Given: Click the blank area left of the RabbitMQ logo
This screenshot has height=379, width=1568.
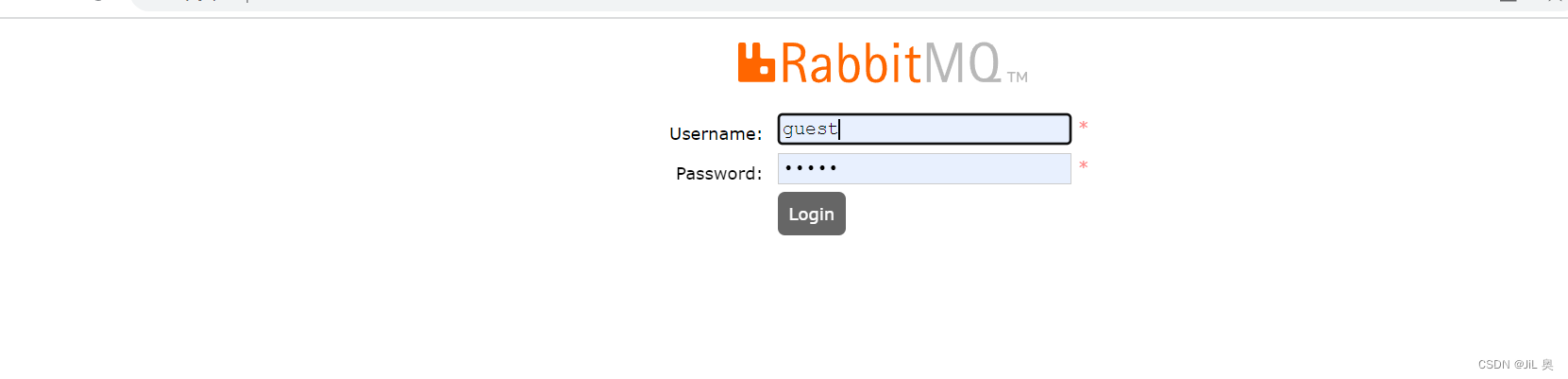Looking at the screenshot, I should point(378,62).
